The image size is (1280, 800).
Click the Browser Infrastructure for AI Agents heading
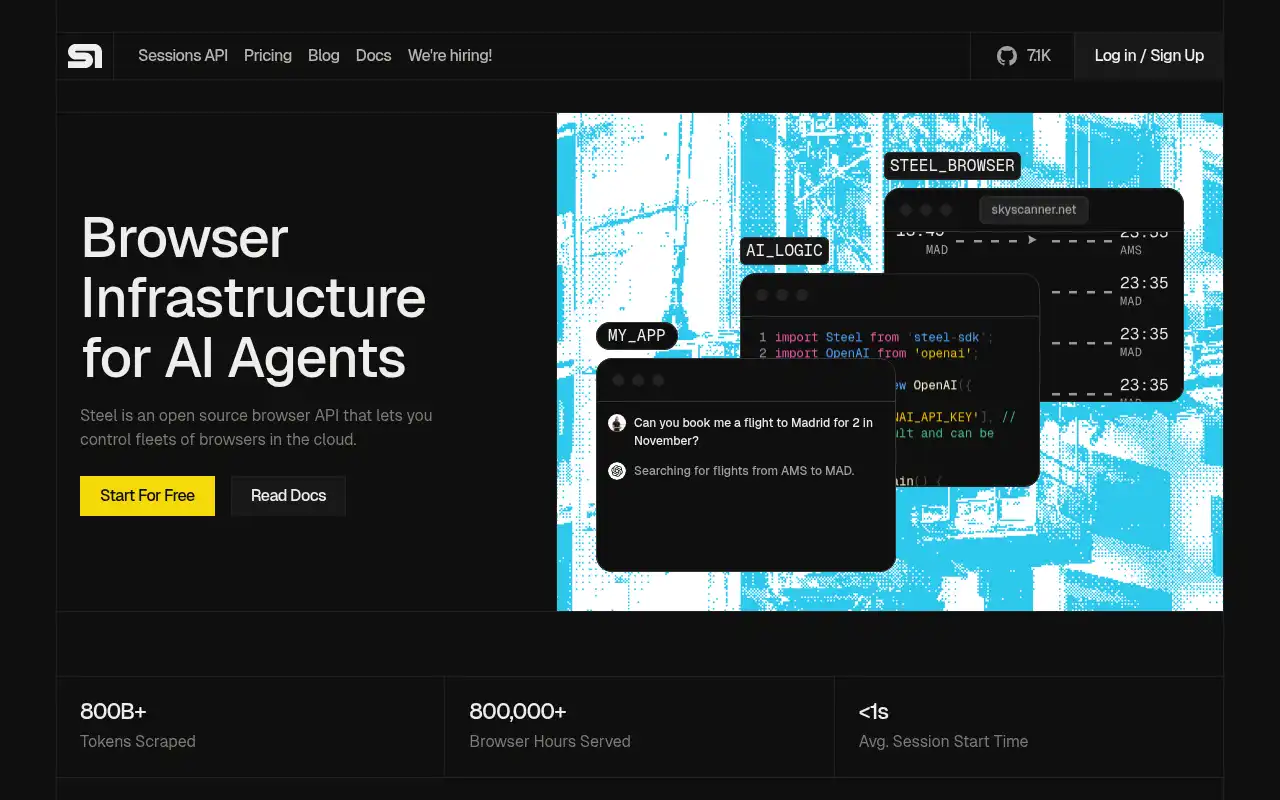click(x=254, y=298)
